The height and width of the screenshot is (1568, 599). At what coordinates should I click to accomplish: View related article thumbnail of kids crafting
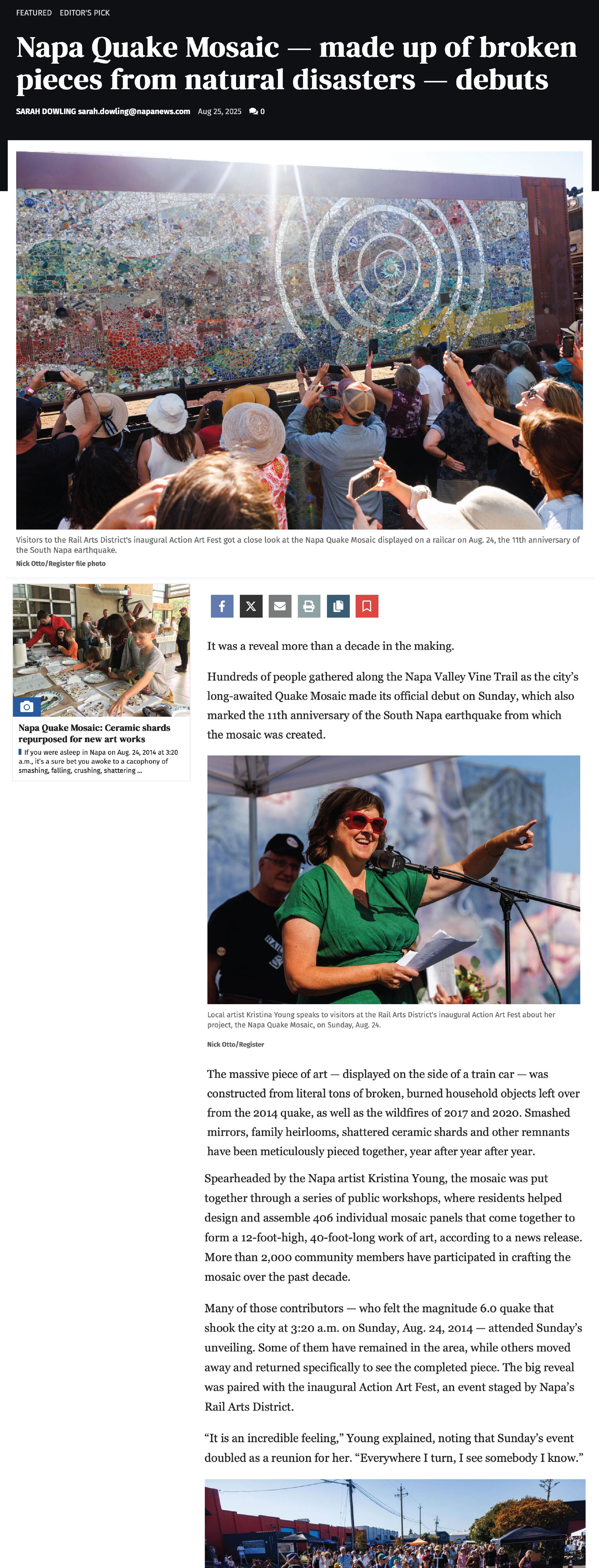(x=101, y=650)
